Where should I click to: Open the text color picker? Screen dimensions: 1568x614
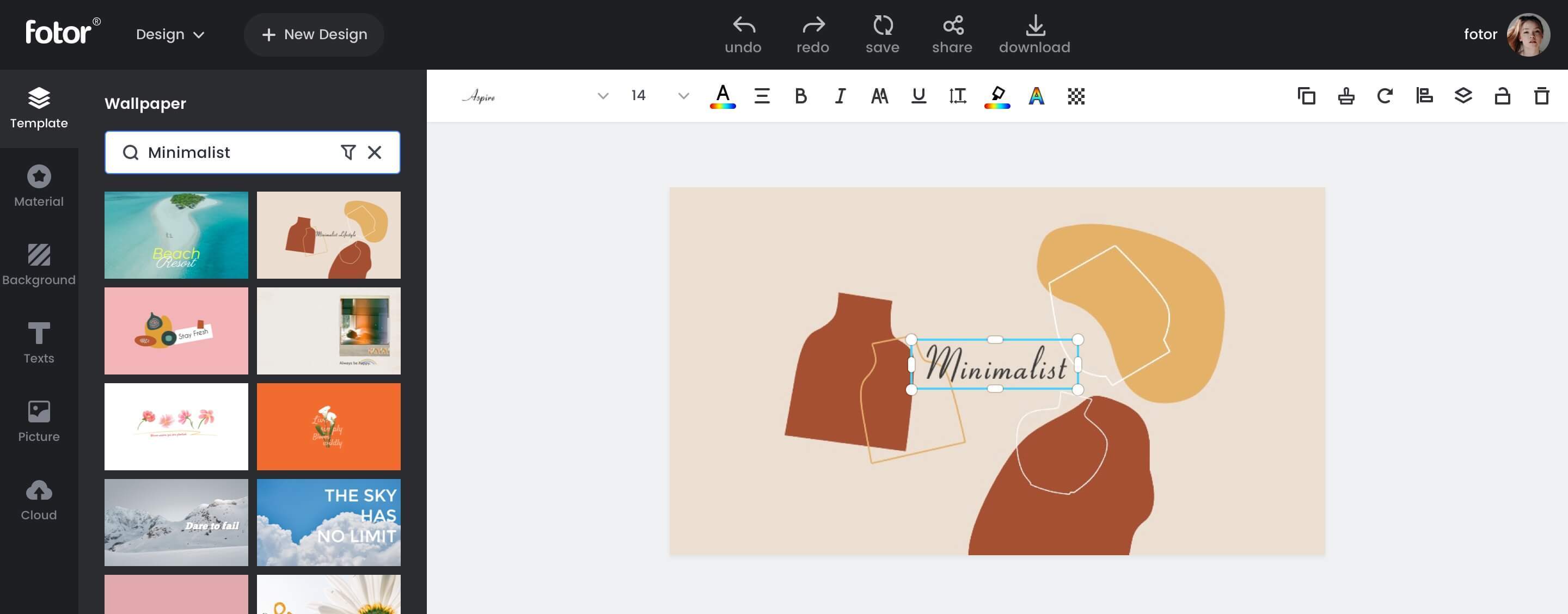pyautogui.click(x=723, y=96)
